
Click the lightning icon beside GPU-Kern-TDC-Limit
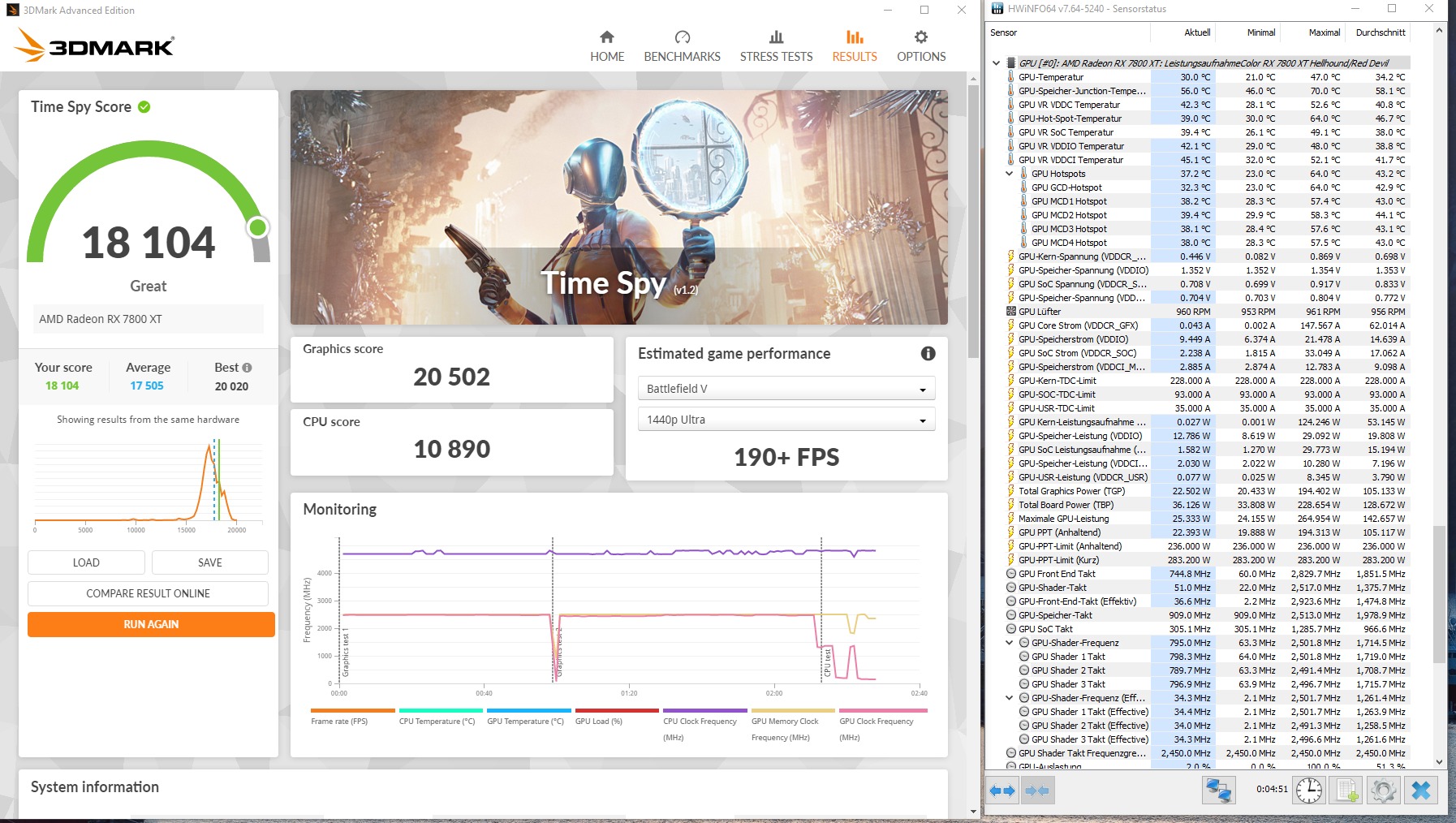(1011, 381)
